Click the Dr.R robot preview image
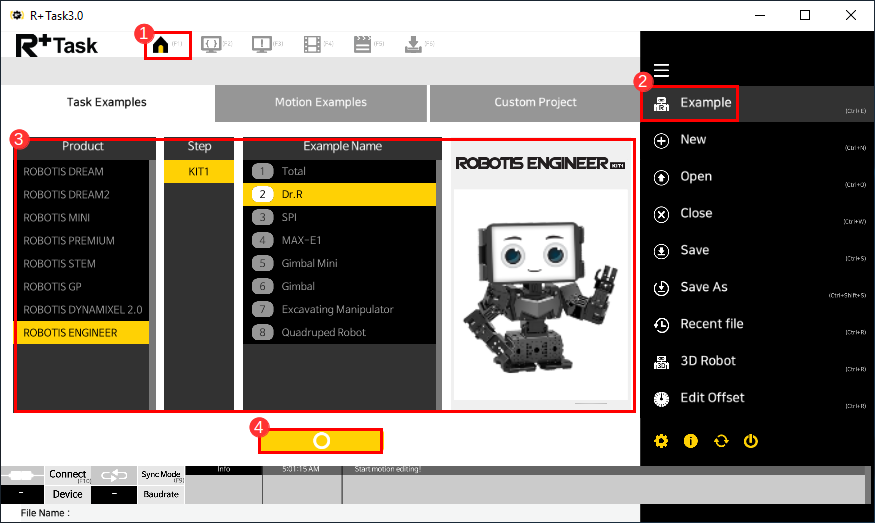Screen dimensions: 875x523 [541, 295]
